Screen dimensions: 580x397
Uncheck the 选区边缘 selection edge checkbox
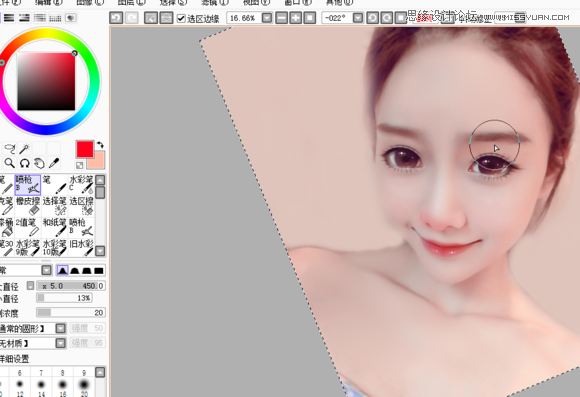pos(181,18)
